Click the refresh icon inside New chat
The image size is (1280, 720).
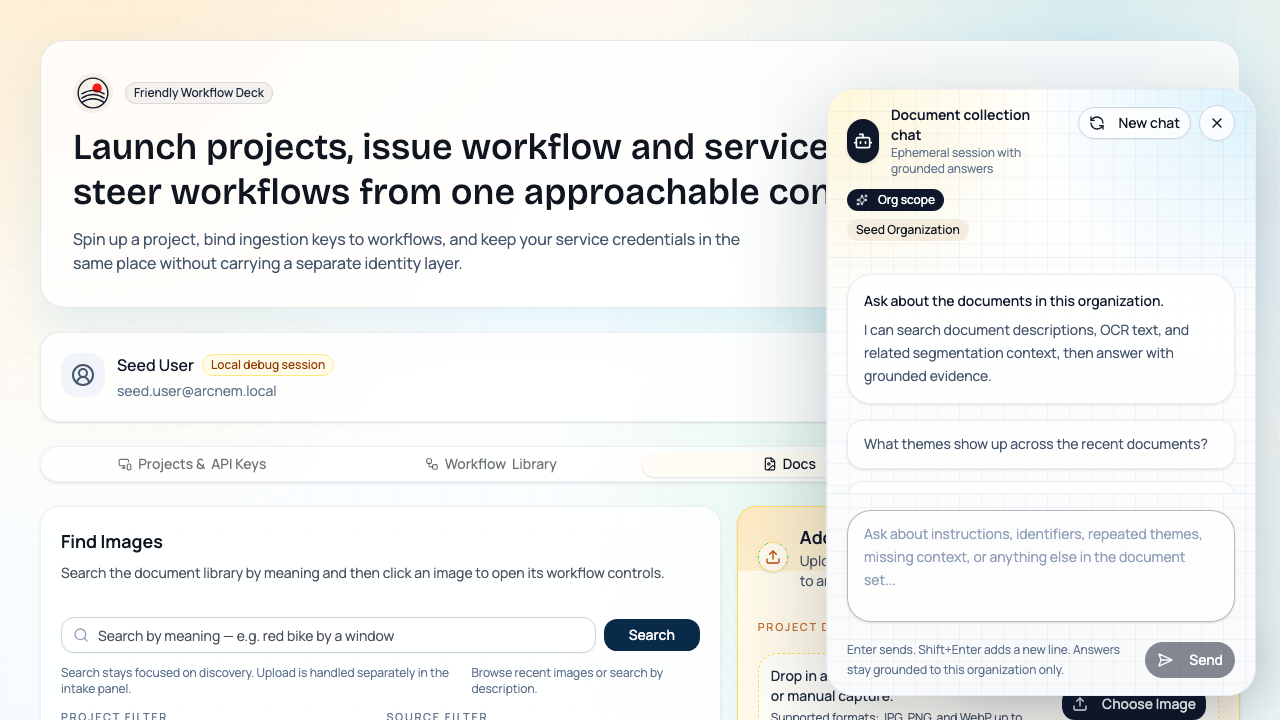click(1096, 123)
